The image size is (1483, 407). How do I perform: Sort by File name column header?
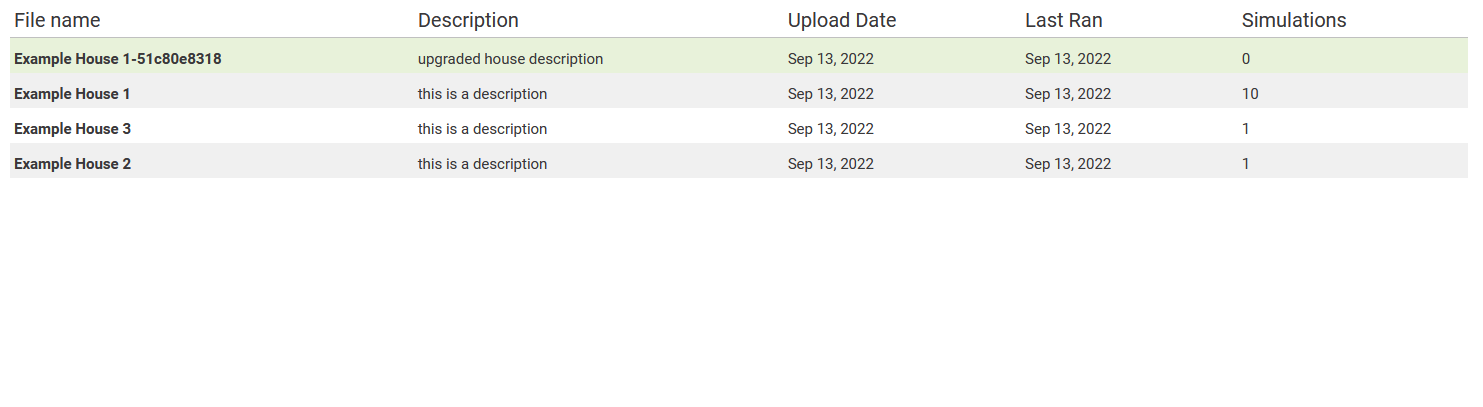point(57,20)
